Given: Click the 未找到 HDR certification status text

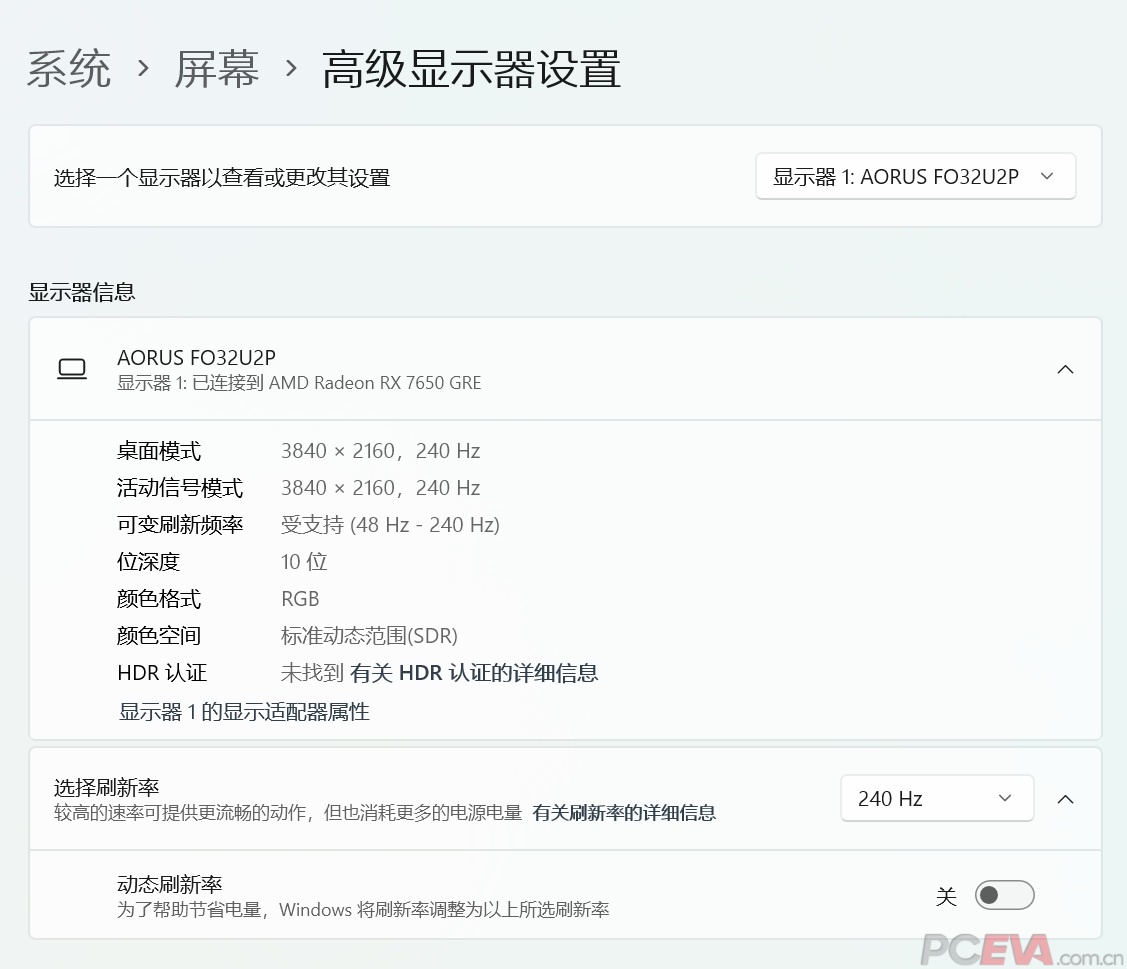Looking at the screenshot, I should pos(312,673).
